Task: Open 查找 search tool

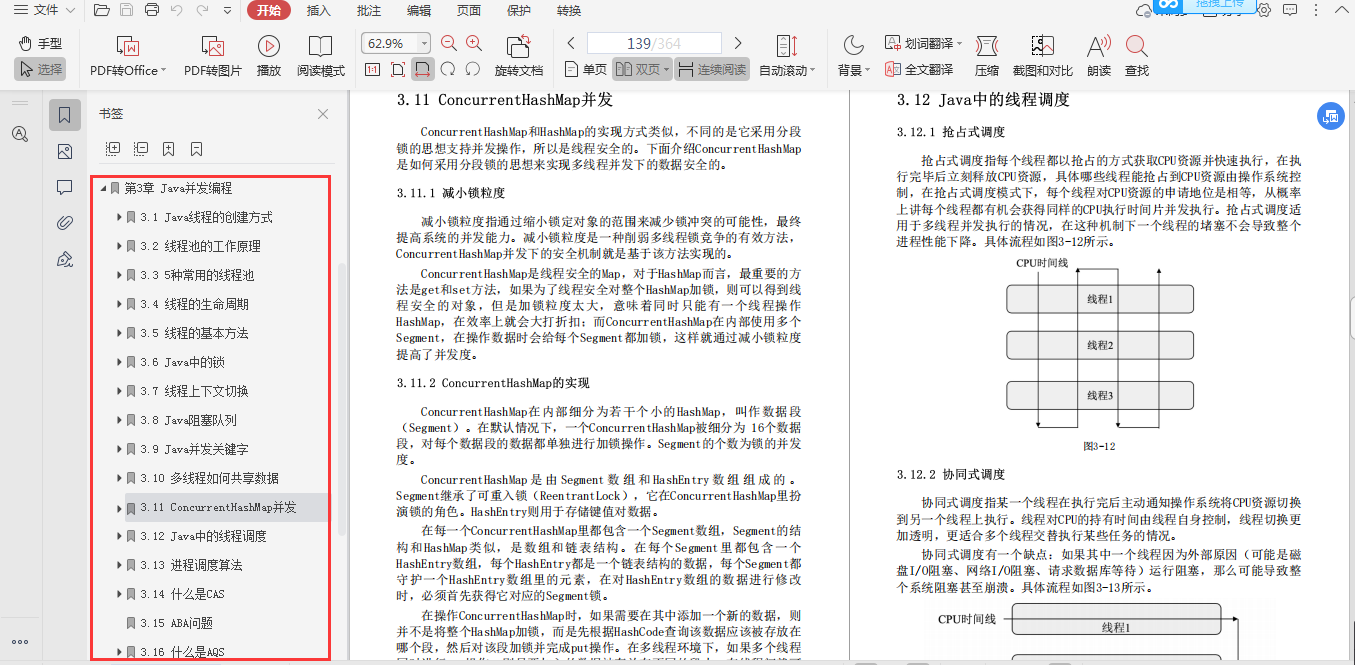Action: (1136, 56)
